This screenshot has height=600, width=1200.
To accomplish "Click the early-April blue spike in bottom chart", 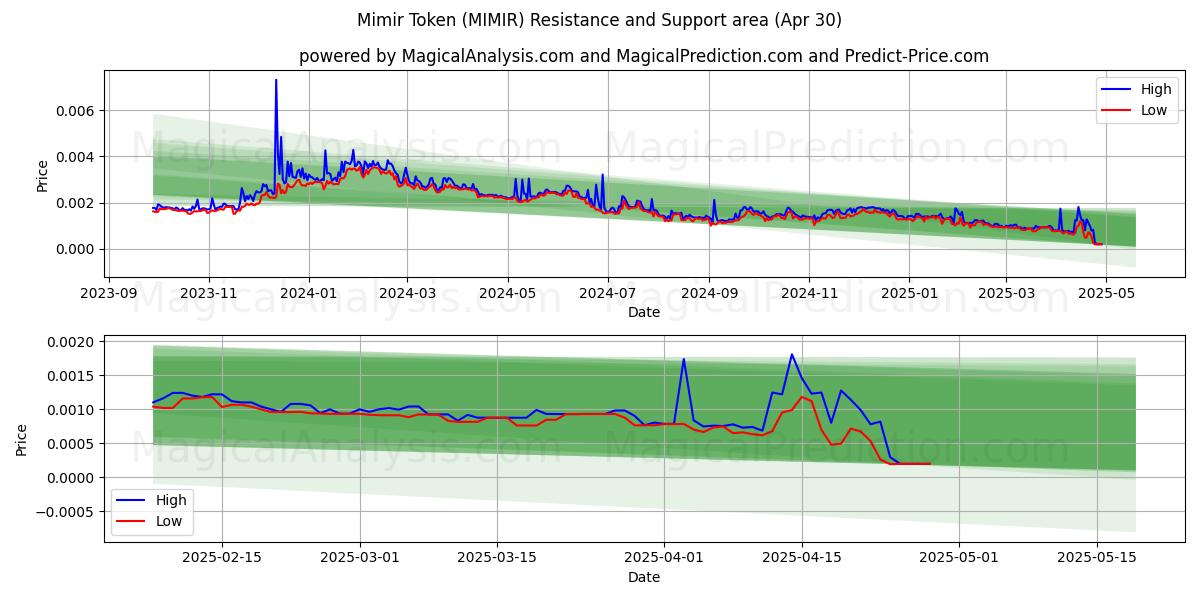I will coord(684,360).
